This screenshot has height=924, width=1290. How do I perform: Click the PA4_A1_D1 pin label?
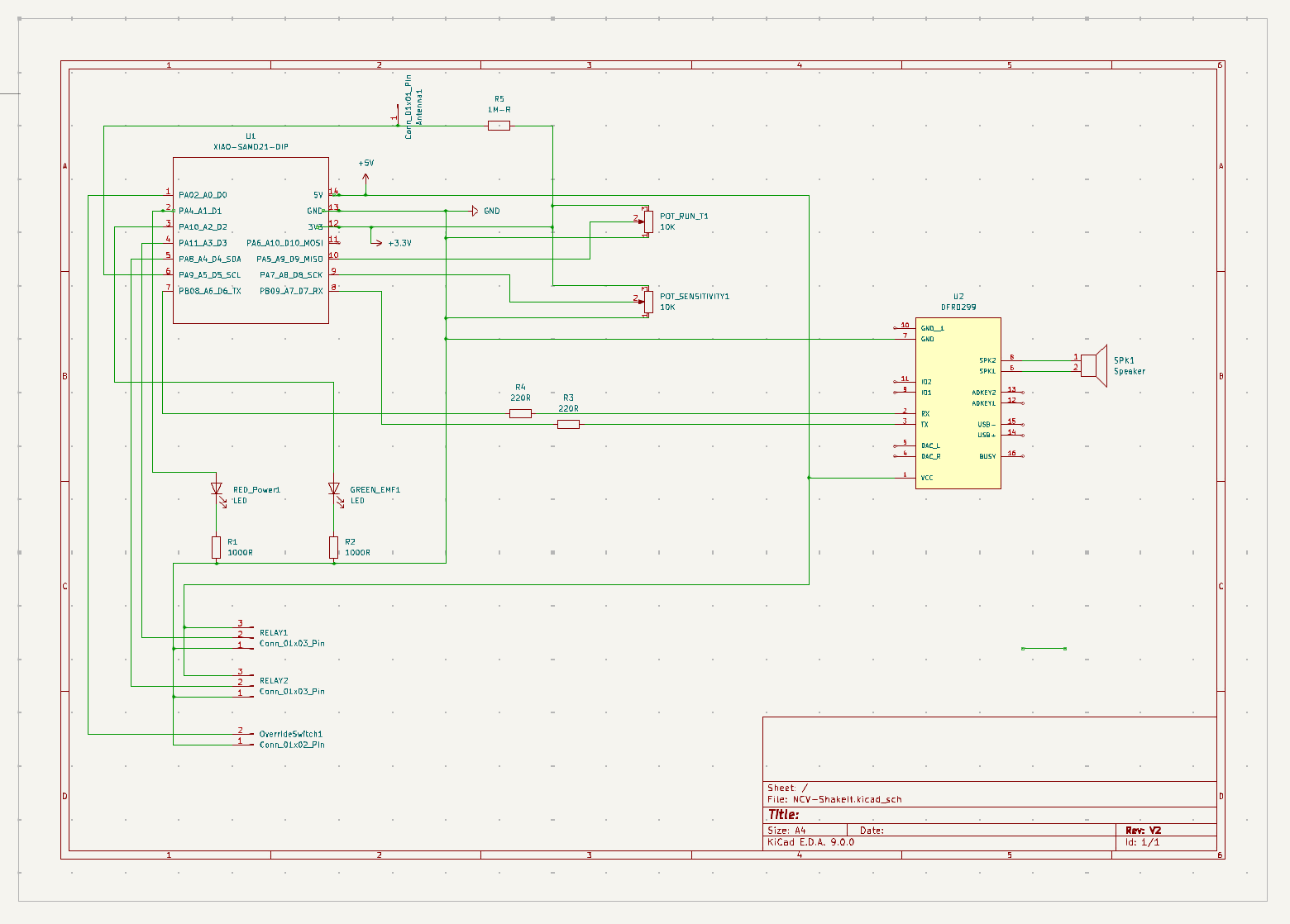(200, 211)
